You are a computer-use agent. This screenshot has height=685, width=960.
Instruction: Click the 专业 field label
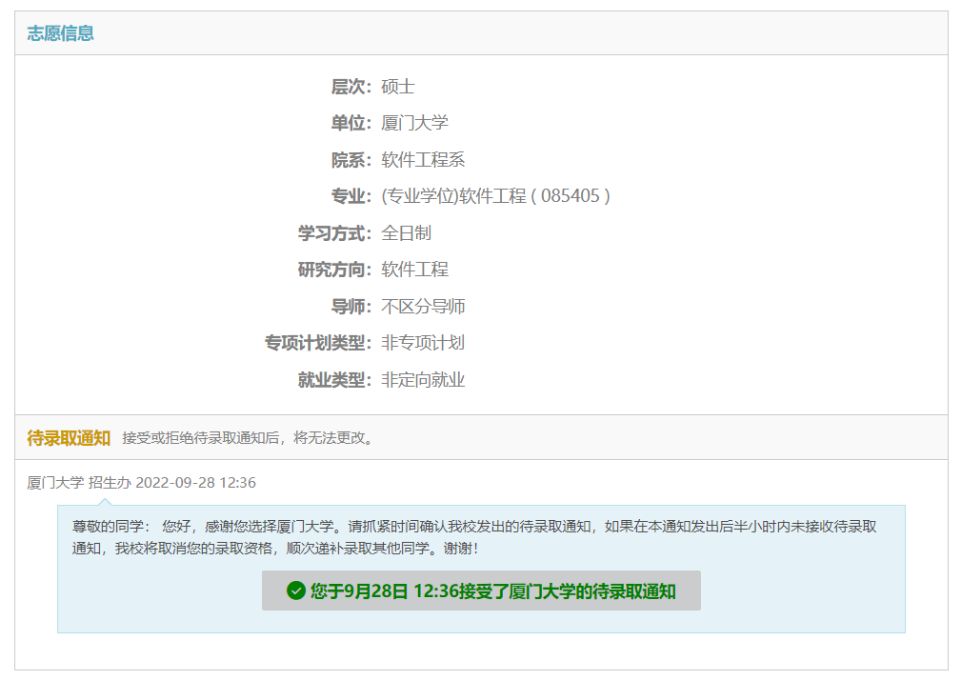pos(351,196)
